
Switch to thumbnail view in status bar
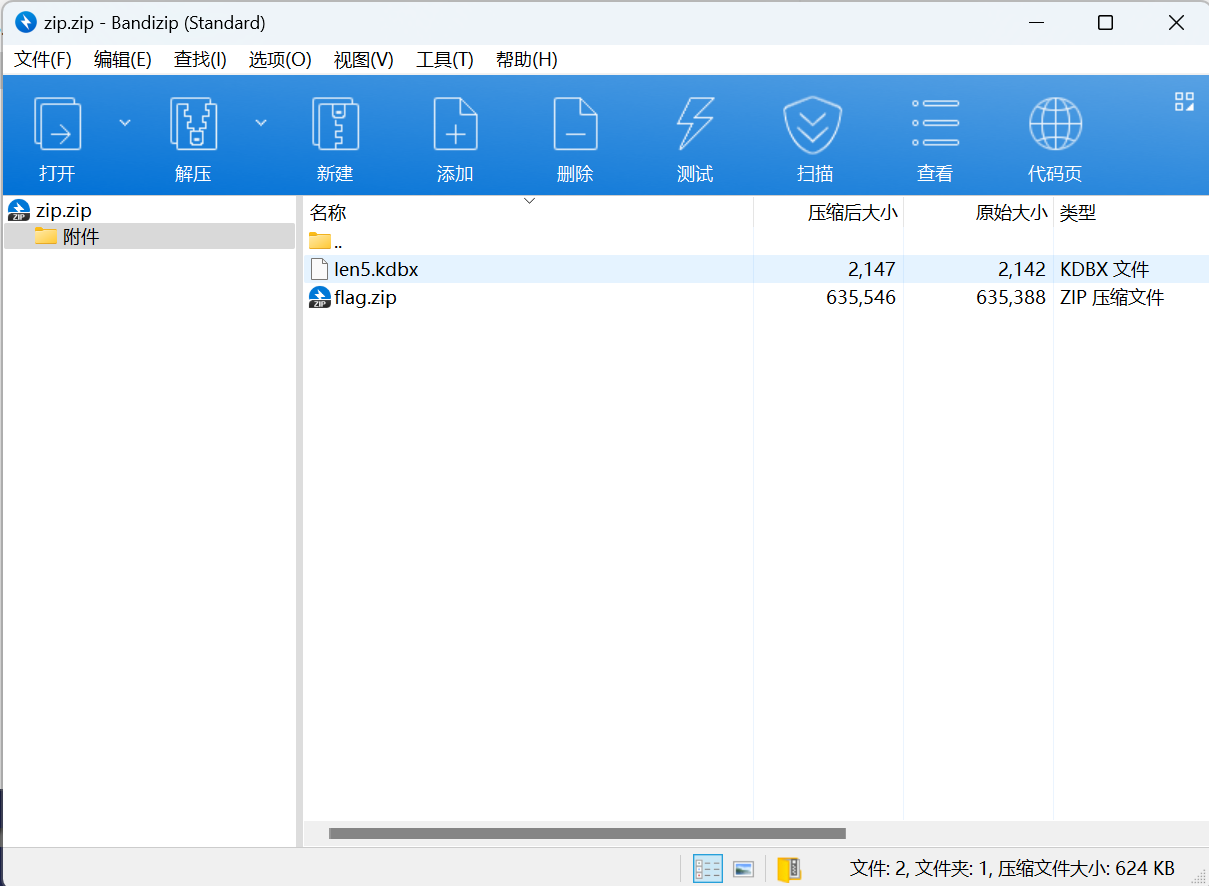tap(743, 869)
